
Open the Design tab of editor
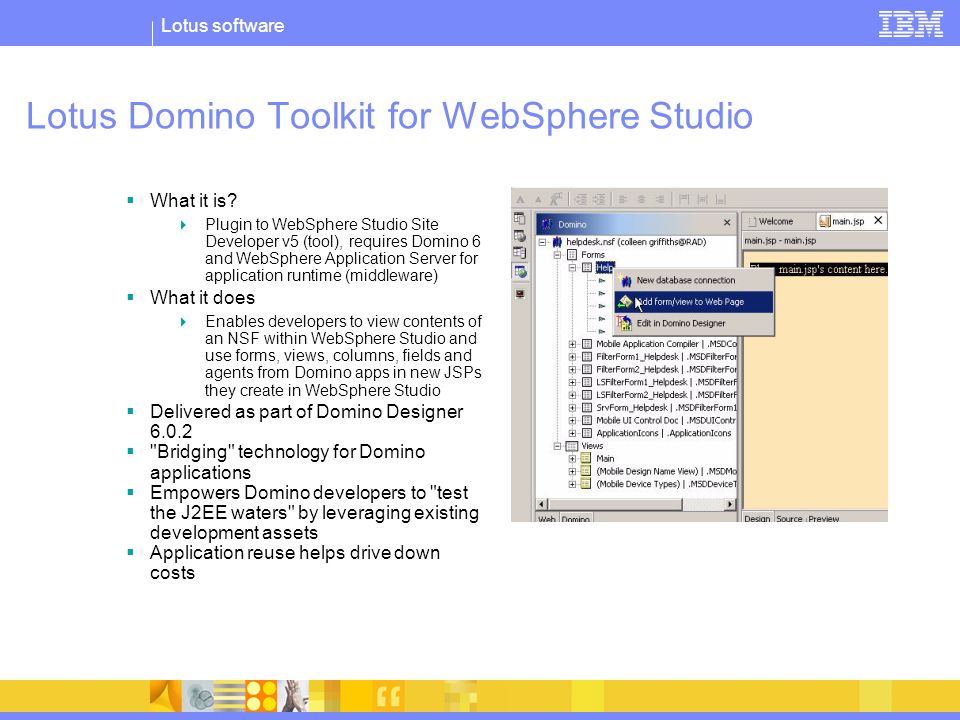(757, 518)
